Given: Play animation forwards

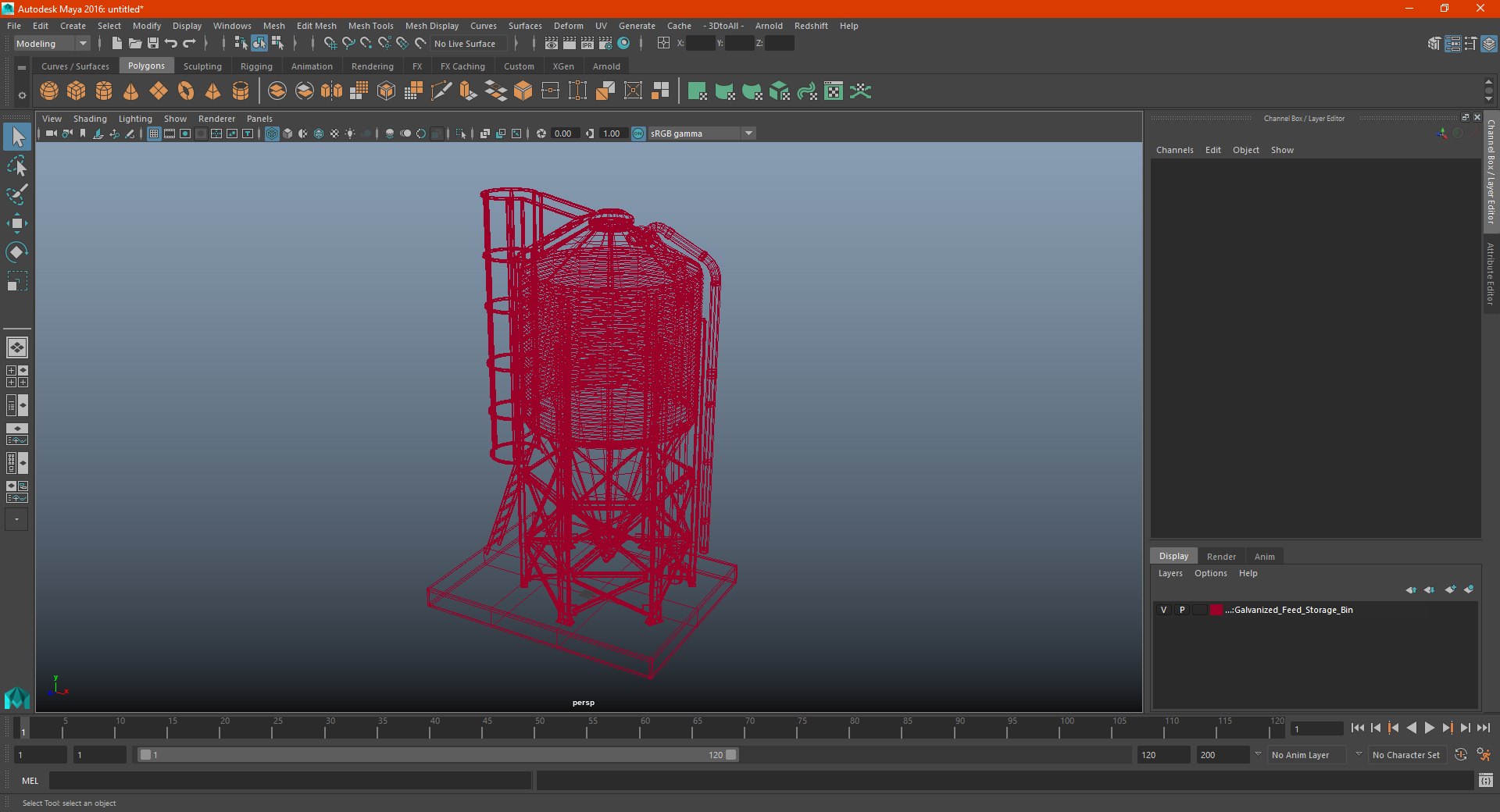Looking at the screenshot, I should tap(1429, 728).
